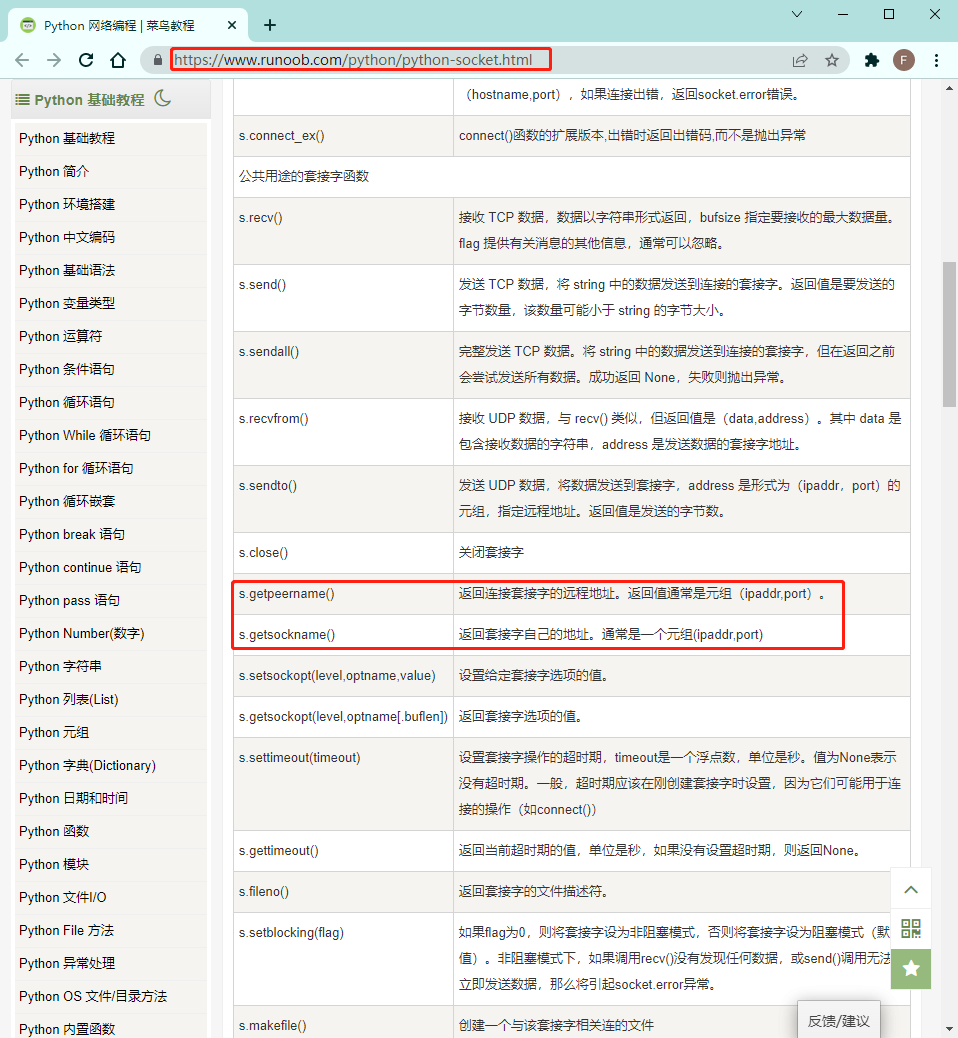Open Chrome's three-dot menu
The image size is (958, 1038).
pos(936,60)
